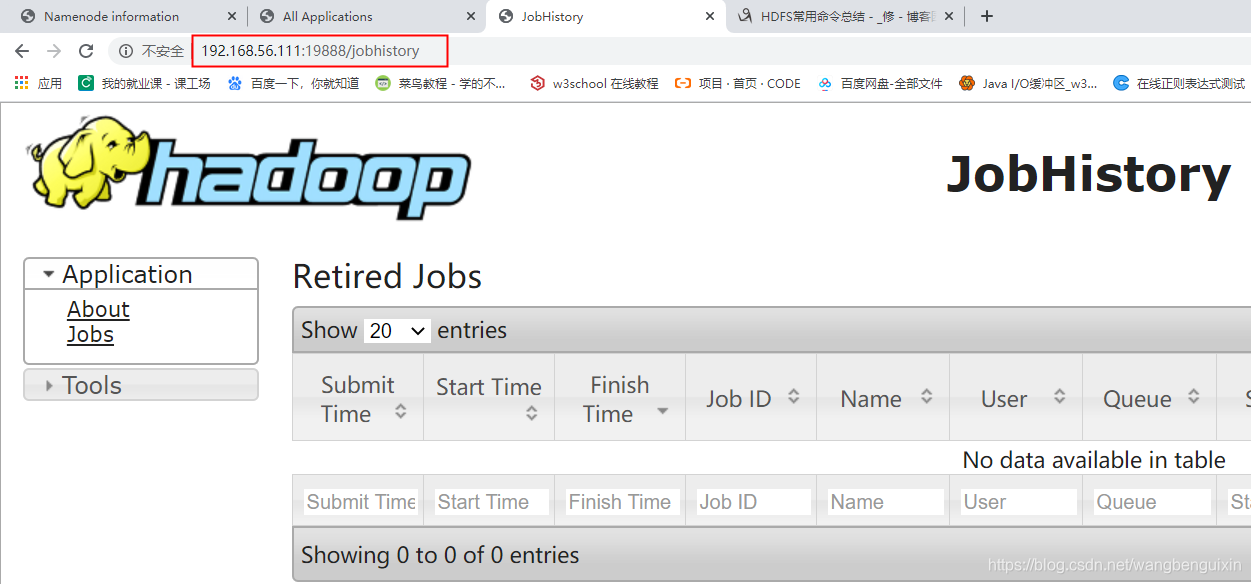Close the All Applications tab
1251x584 pixels.
coord(471,16)
